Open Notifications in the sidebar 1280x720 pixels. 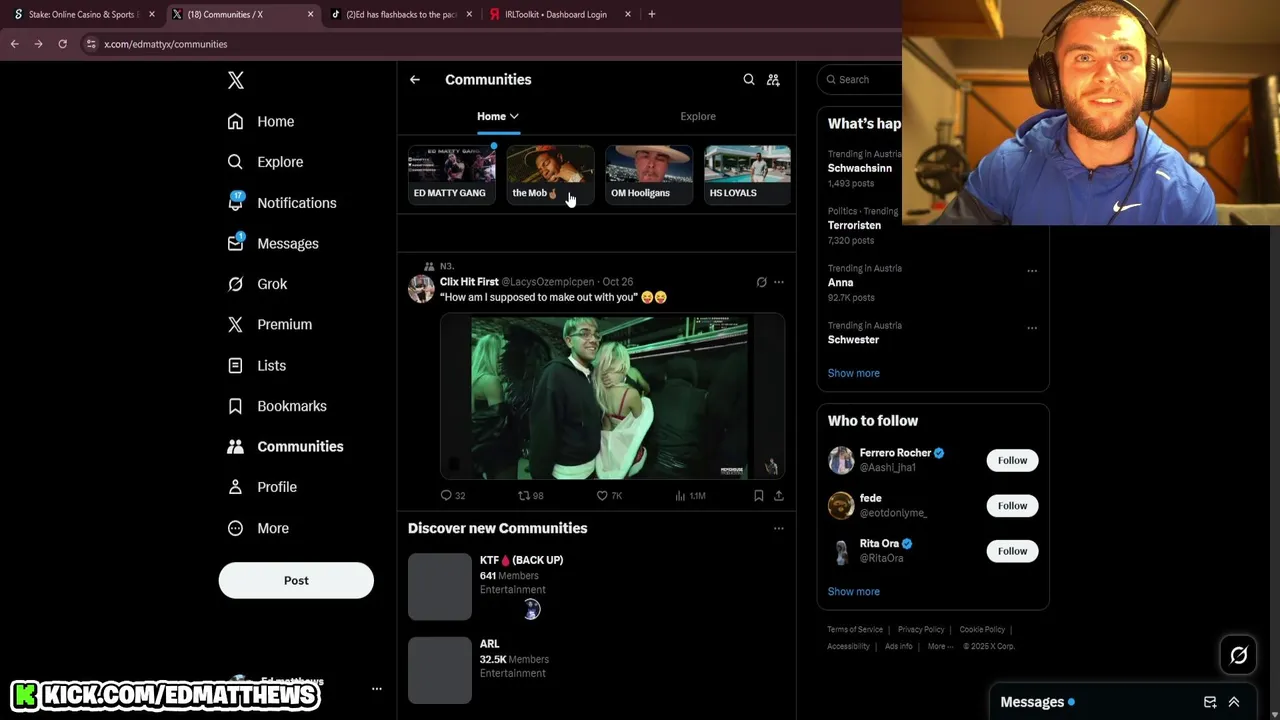click(x=281, y=202)
